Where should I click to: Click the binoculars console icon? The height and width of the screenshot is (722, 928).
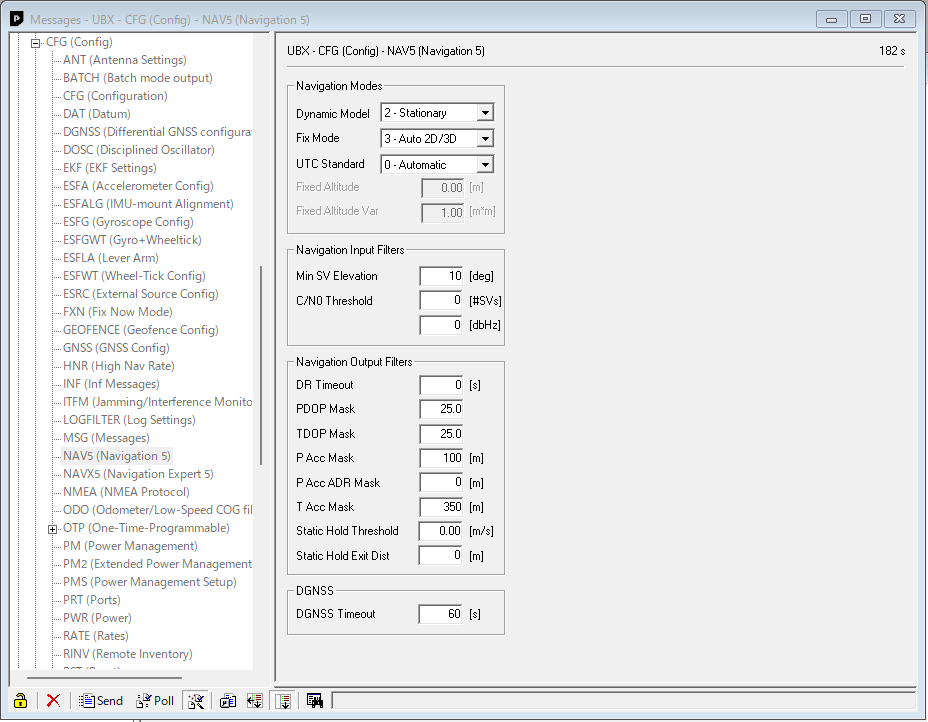pyautogui.click(x=314, y=701)
